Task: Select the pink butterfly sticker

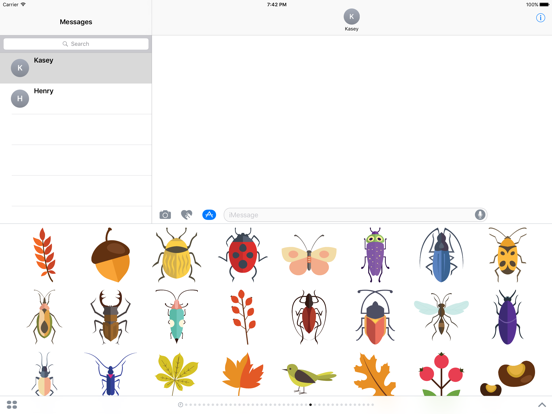Action: click(x=309, y=256)
